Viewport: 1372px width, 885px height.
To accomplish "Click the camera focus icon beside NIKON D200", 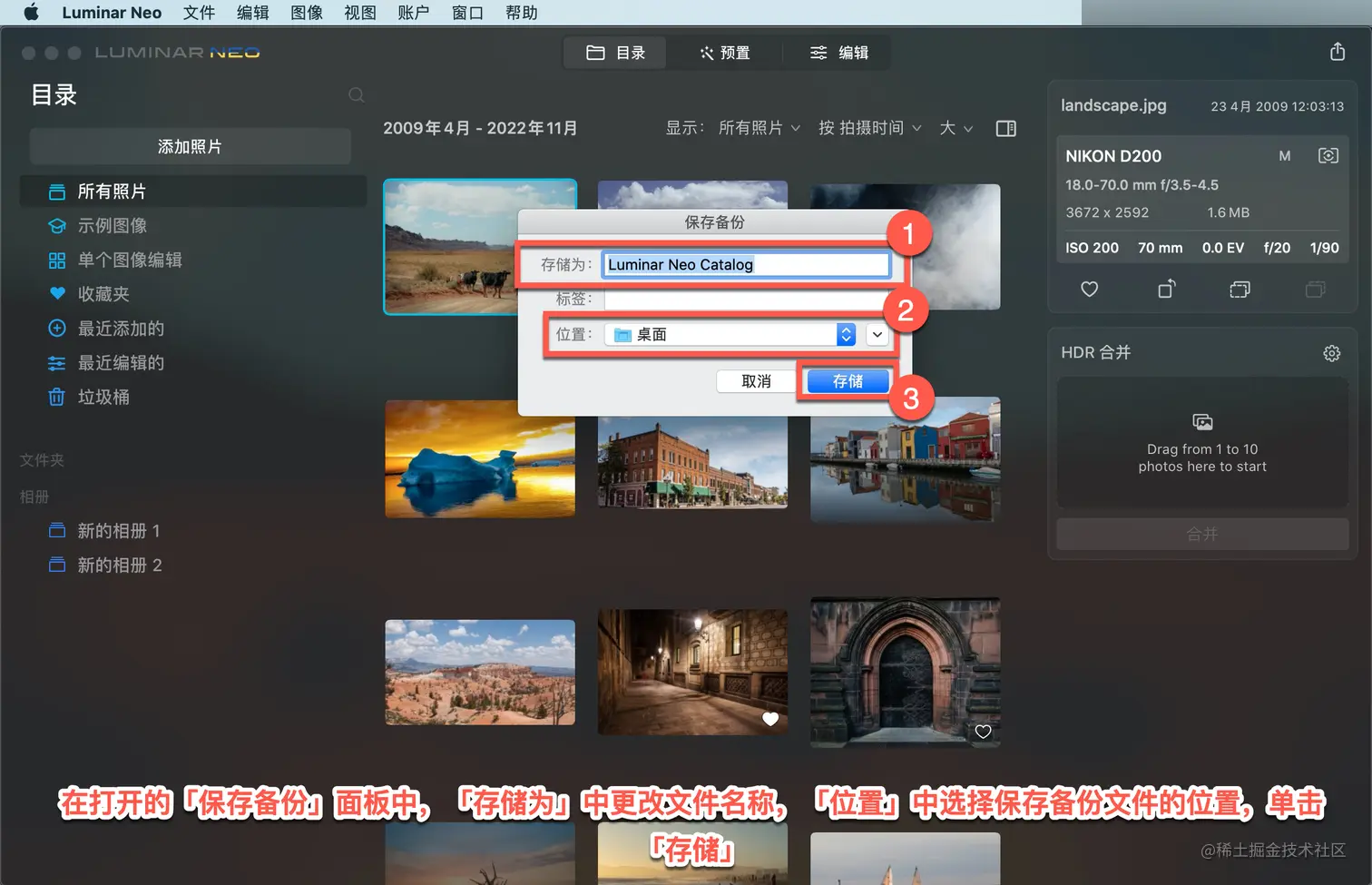I will click(1328, 156).
